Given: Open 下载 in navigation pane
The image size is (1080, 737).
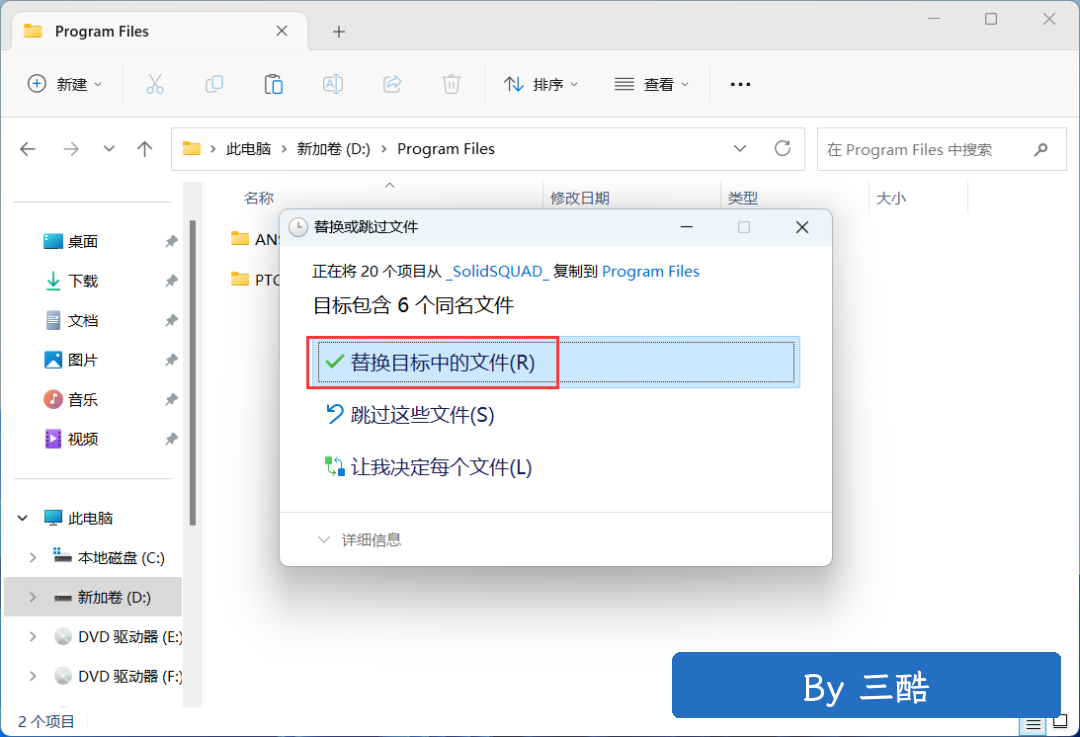Looking at the screenshot, I should click(83, 281).
